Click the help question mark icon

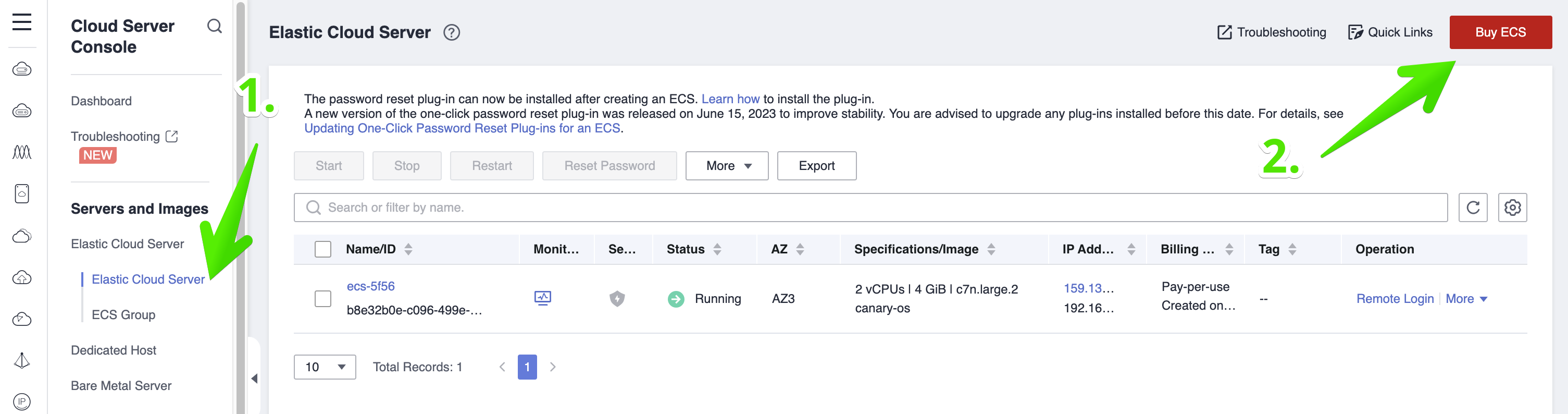451,32
